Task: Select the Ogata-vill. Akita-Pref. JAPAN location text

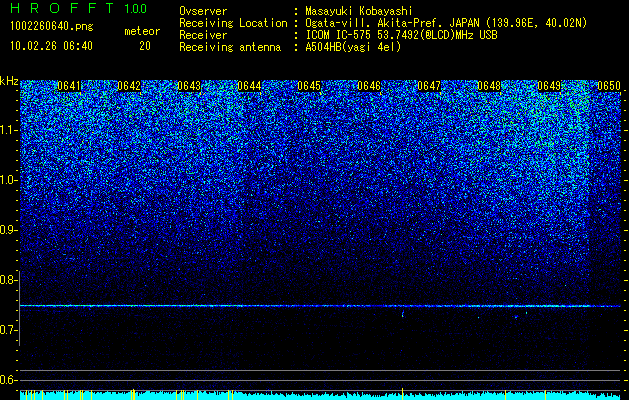Action: pyautogui.click(x=446, y=23)
